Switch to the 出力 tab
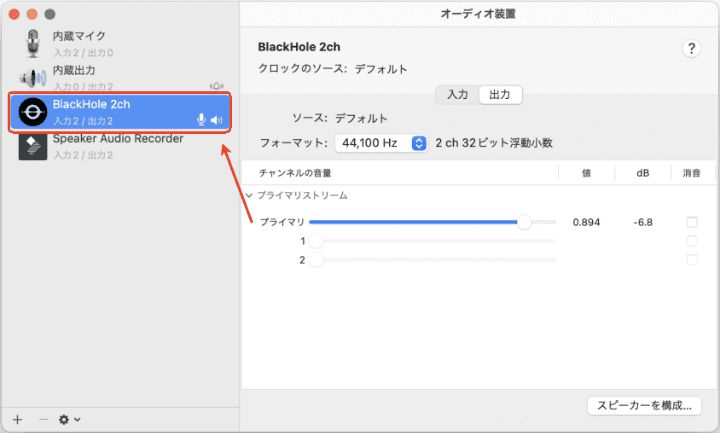Screen dimensions: 720x433 500,95
